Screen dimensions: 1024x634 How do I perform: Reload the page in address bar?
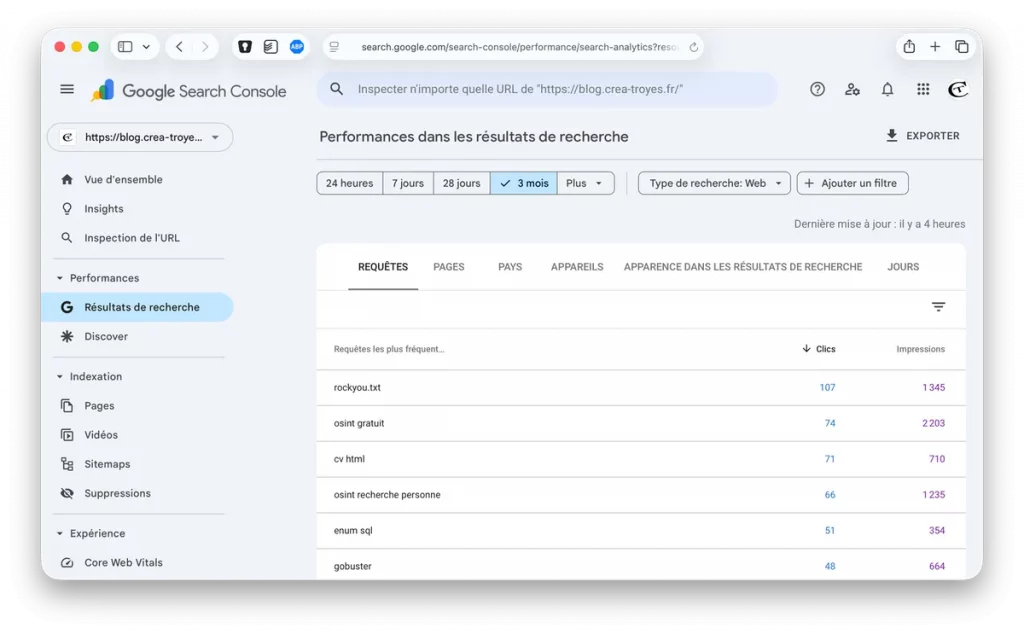[694, 47]
